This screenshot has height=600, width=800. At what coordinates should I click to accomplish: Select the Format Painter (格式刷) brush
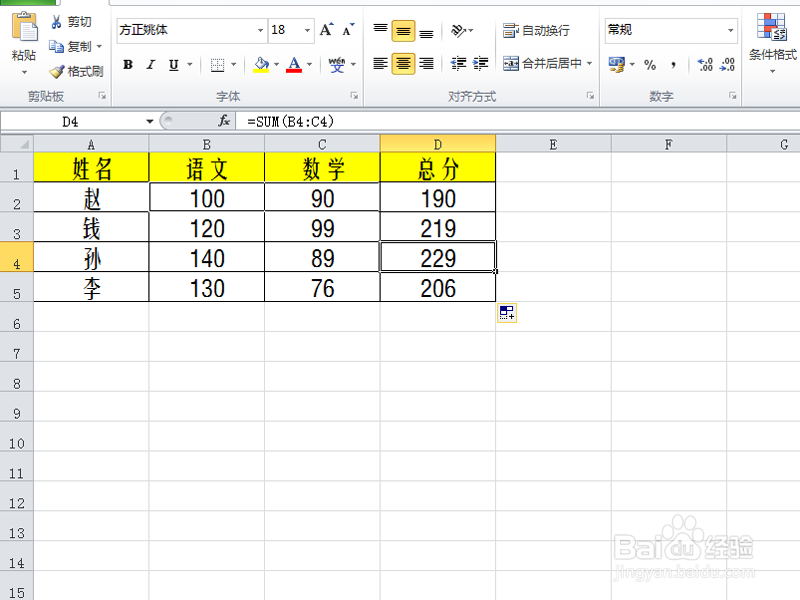(57, 71)
